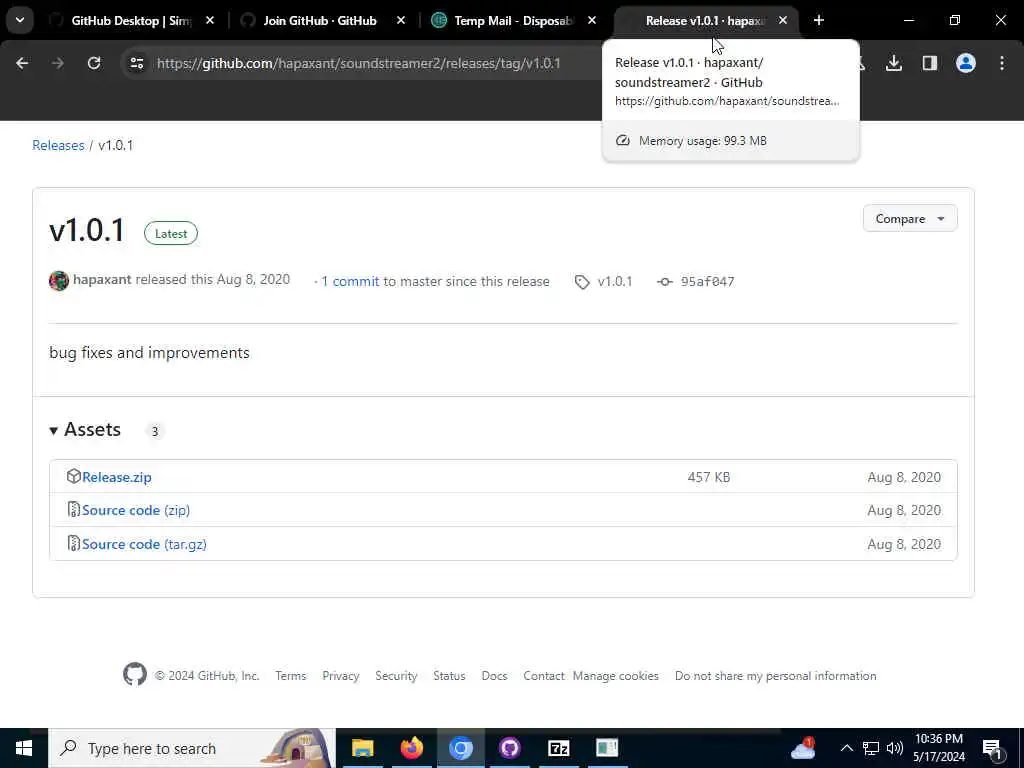Open the Contact footer link
Screen dimensions: 1024x768
pyautogui.click(x=543, y=676)
